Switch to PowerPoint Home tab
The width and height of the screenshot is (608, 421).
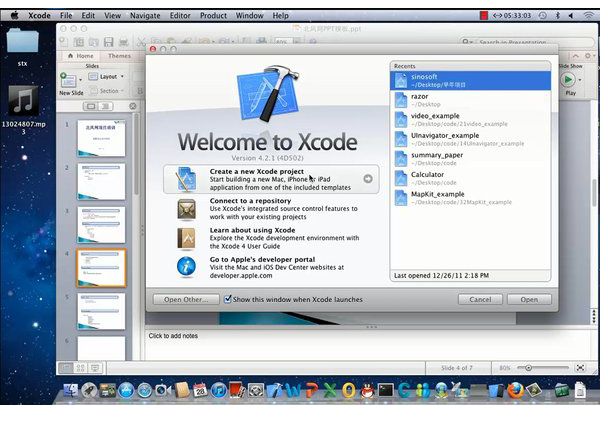click(x=81, y=56)
